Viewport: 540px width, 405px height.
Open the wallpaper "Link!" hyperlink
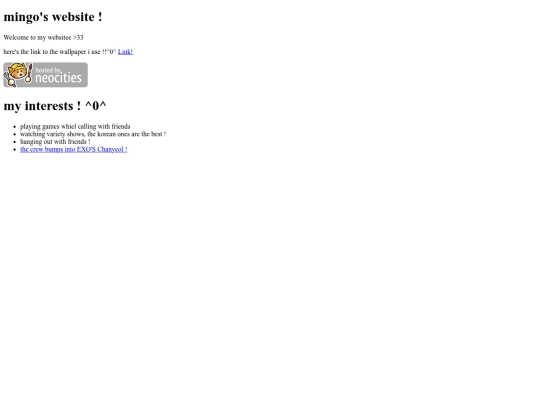tap(125, 52)
